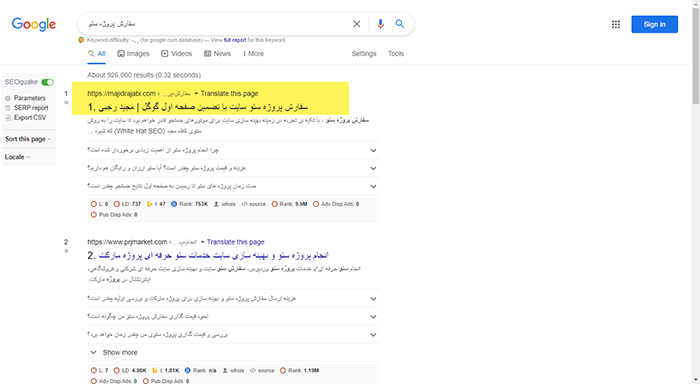Open dropdown arrow beside prjmarket.com URL

click(202, 242)
